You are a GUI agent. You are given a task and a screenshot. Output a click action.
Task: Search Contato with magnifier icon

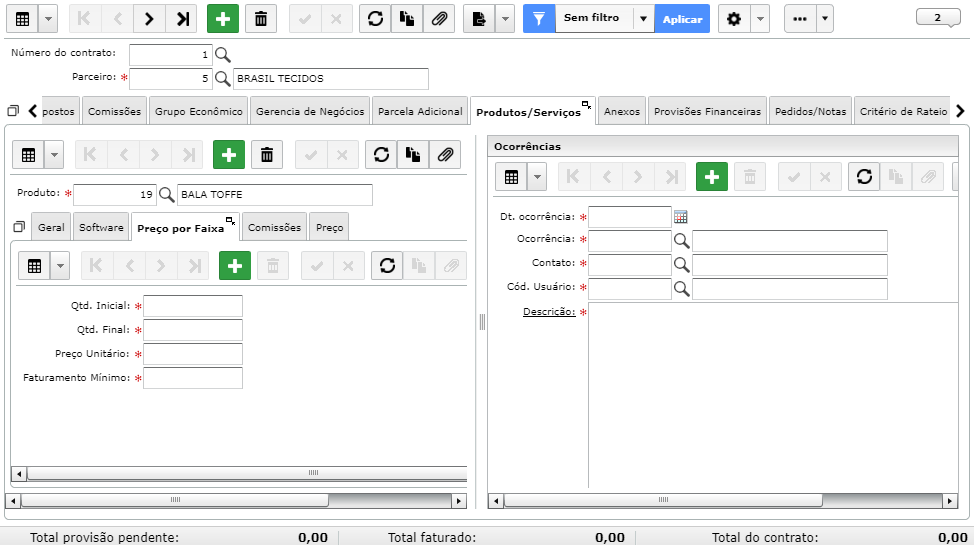pos(682,265)
